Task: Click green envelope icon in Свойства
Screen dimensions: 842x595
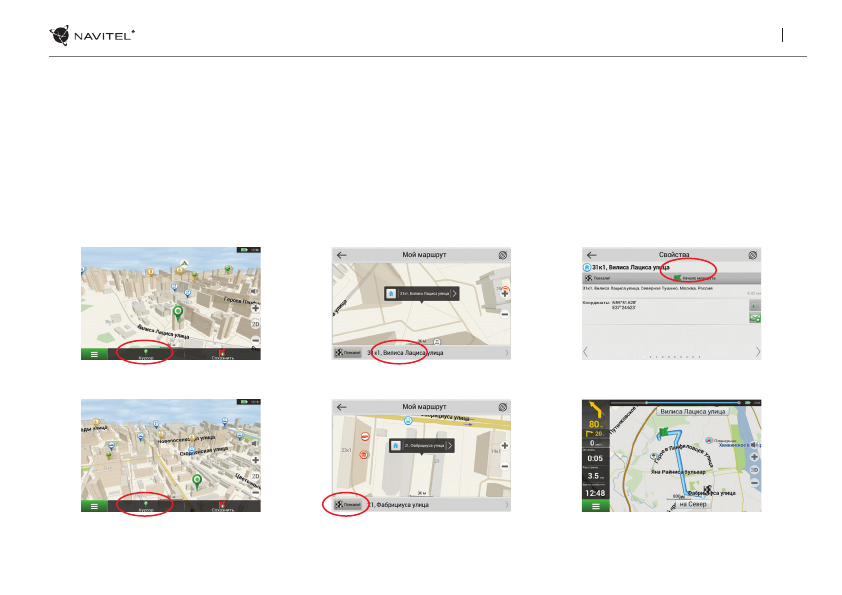Action: (x=754, y=318)
